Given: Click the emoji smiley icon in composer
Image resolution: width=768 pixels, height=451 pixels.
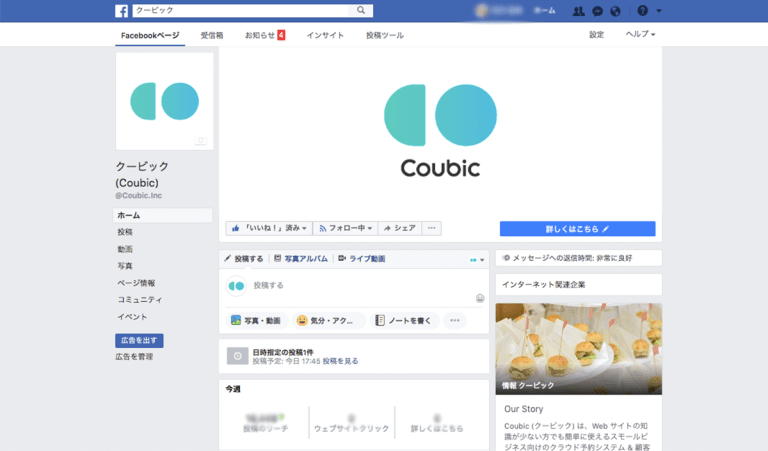Looking at the screenshot, I should tap(480, 298).
